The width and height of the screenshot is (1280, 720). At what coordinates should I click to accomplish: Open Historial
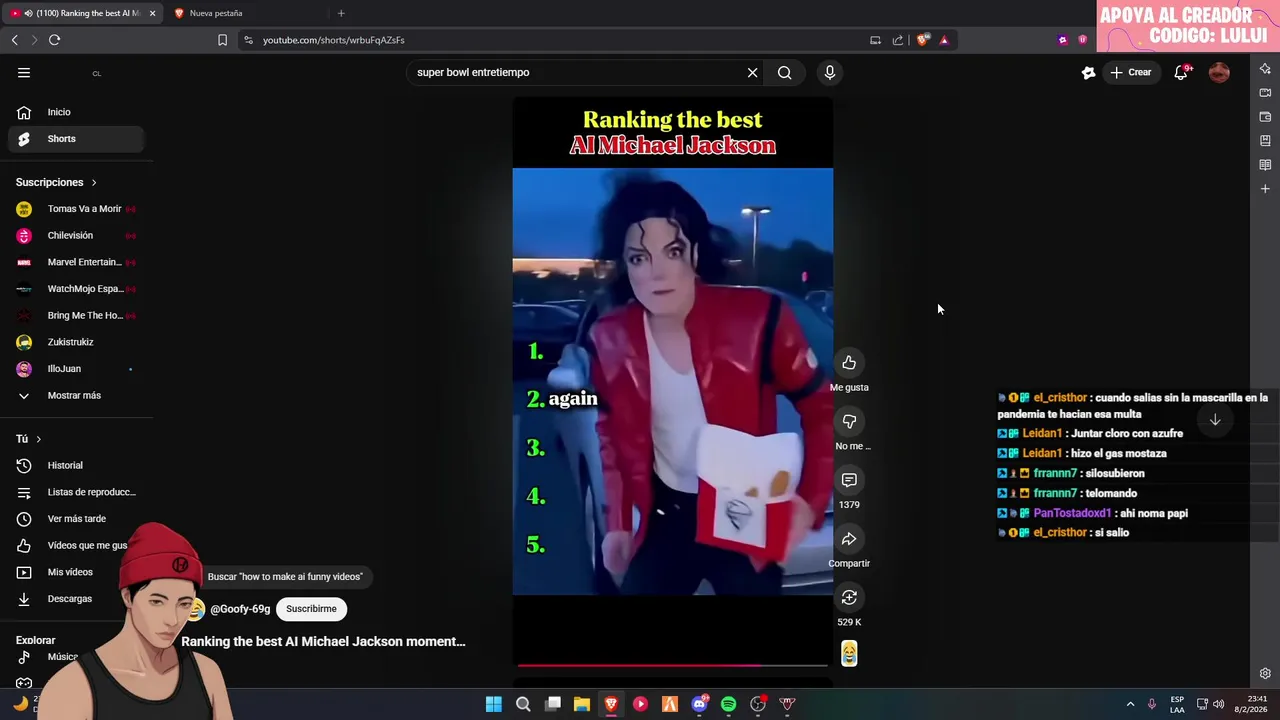click(76, 465)
